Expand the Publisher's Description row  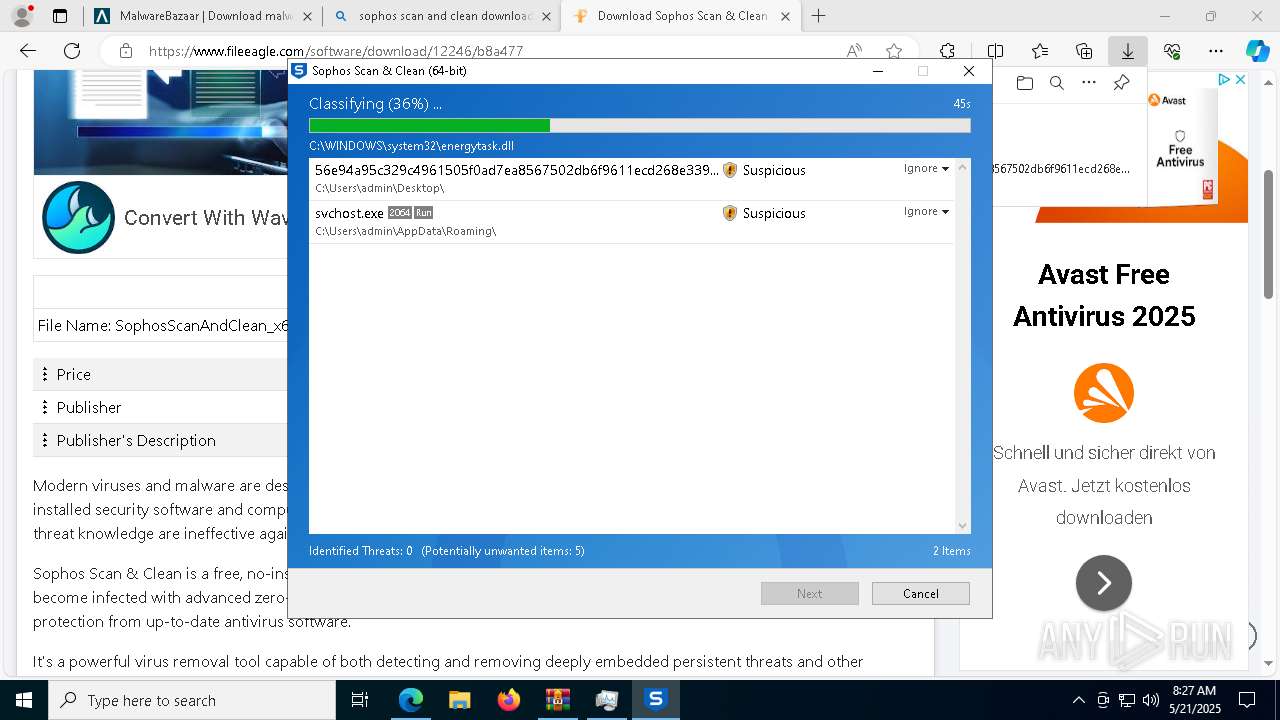[x=161, y=440]
